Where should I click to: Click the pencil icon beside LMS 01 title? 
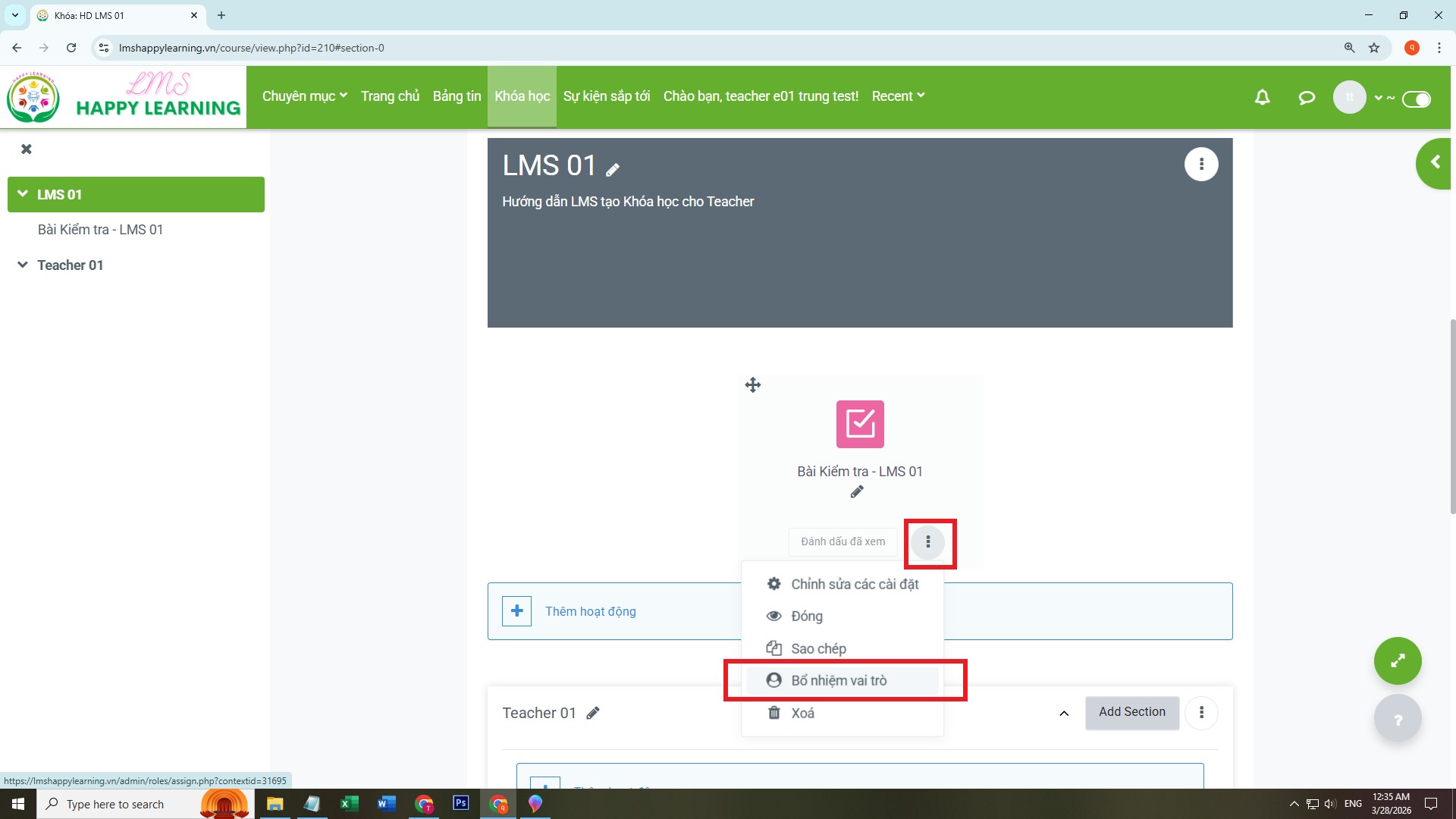(x=613, y=170)
